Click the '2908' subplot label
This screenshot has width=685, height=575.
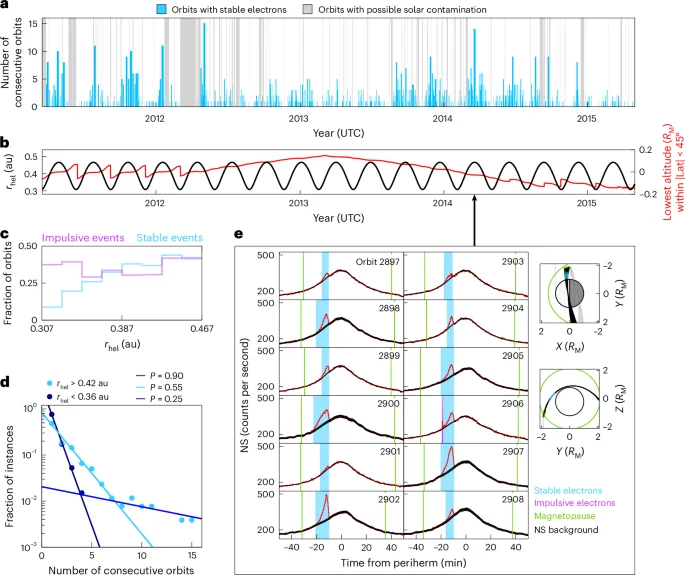(513, 499)
